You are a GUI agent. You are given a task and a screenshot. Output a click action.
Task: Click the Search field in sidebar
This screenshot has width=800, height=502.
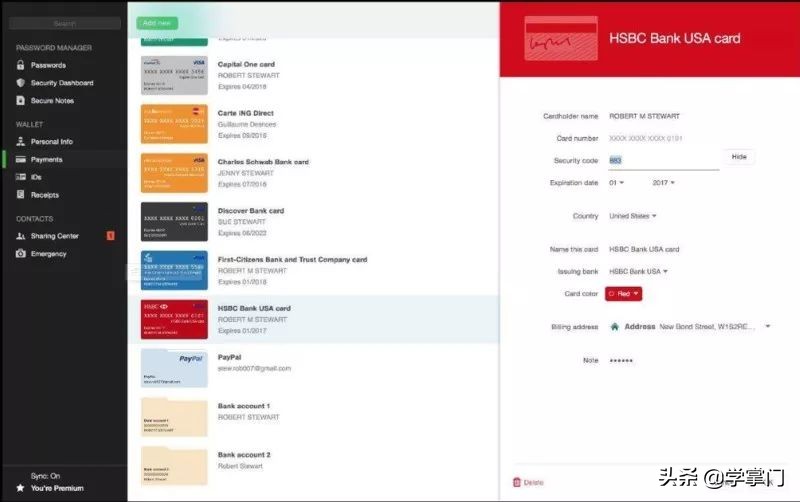[x=65, y=23]
